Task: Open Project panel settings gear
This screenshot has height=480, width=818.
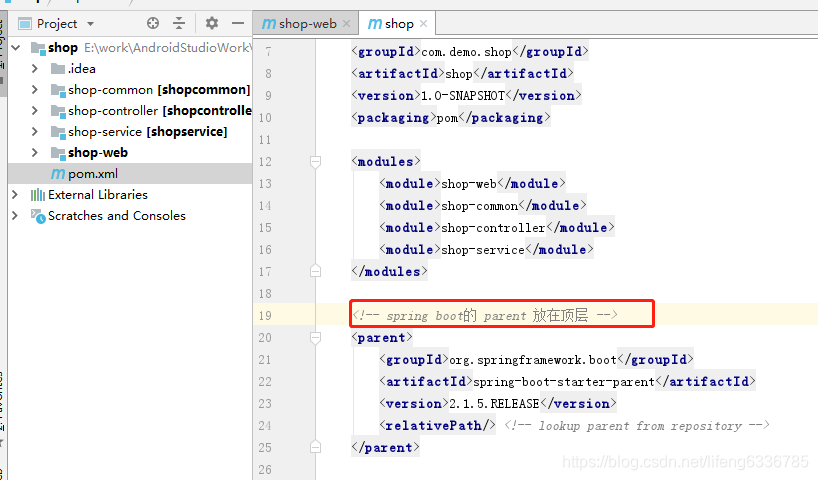Action: (x=211, y=23)
